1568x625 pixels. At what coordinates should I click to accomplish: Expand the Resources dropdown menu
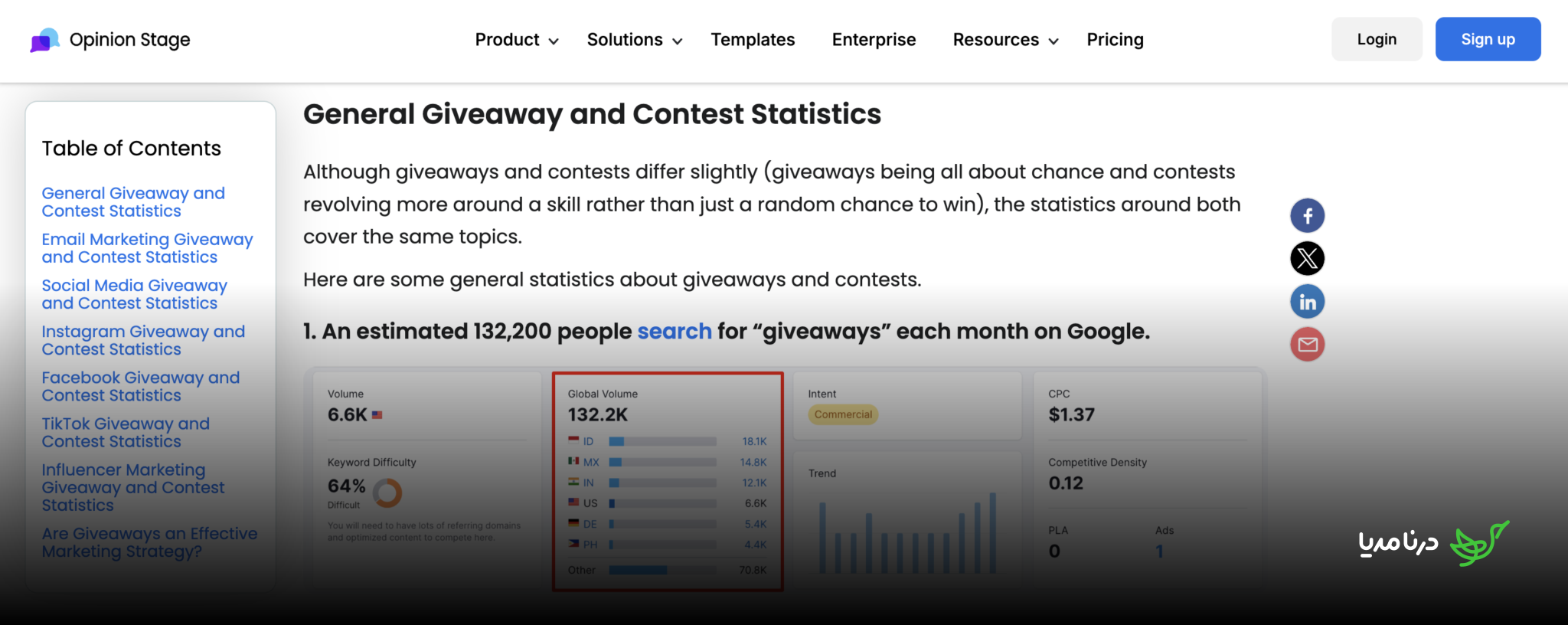point(1006,40)
